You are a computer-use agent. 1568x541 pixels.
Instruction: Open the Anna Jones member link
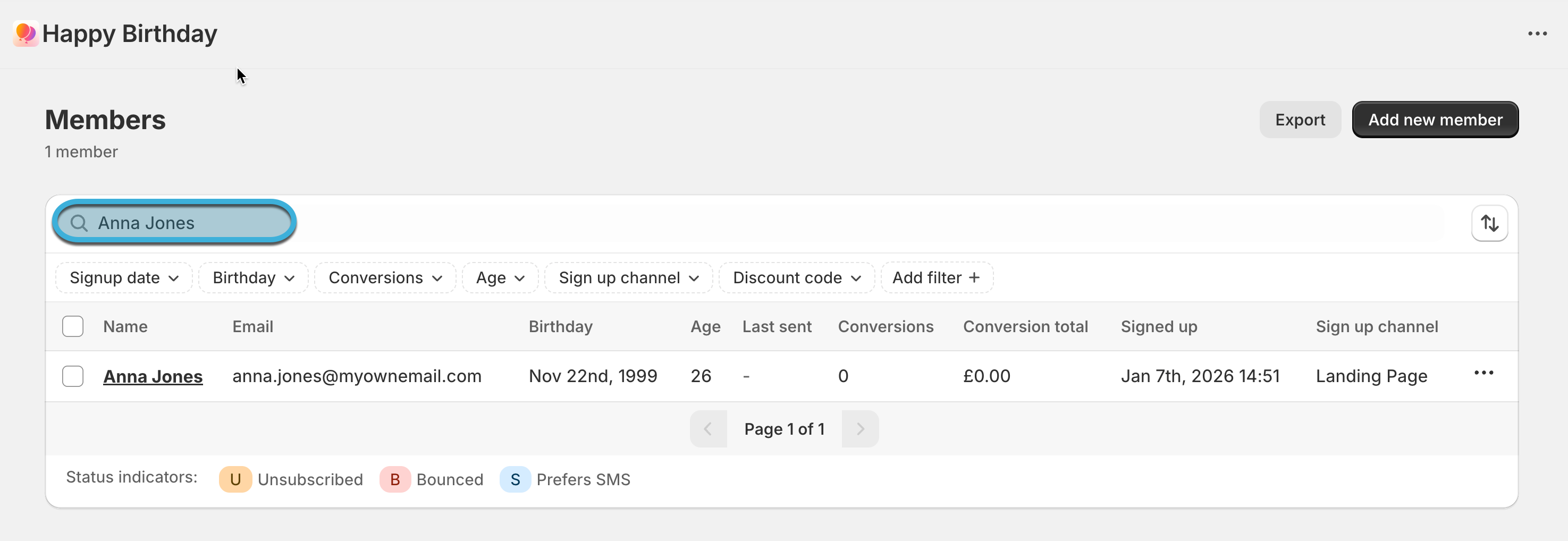coord(153,377)
